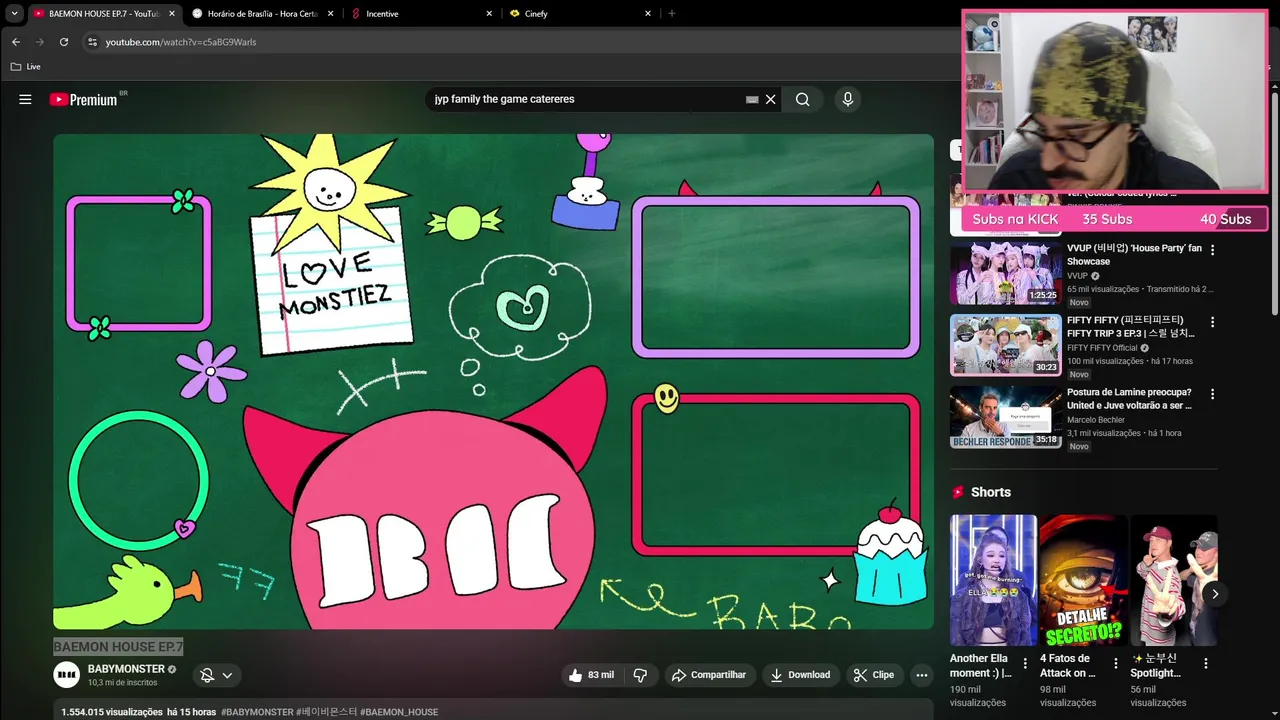Viewport: 1280px width, 720px height.
Task: Open options for Postura de Lamine video
Action: (x=1213, y=394)
